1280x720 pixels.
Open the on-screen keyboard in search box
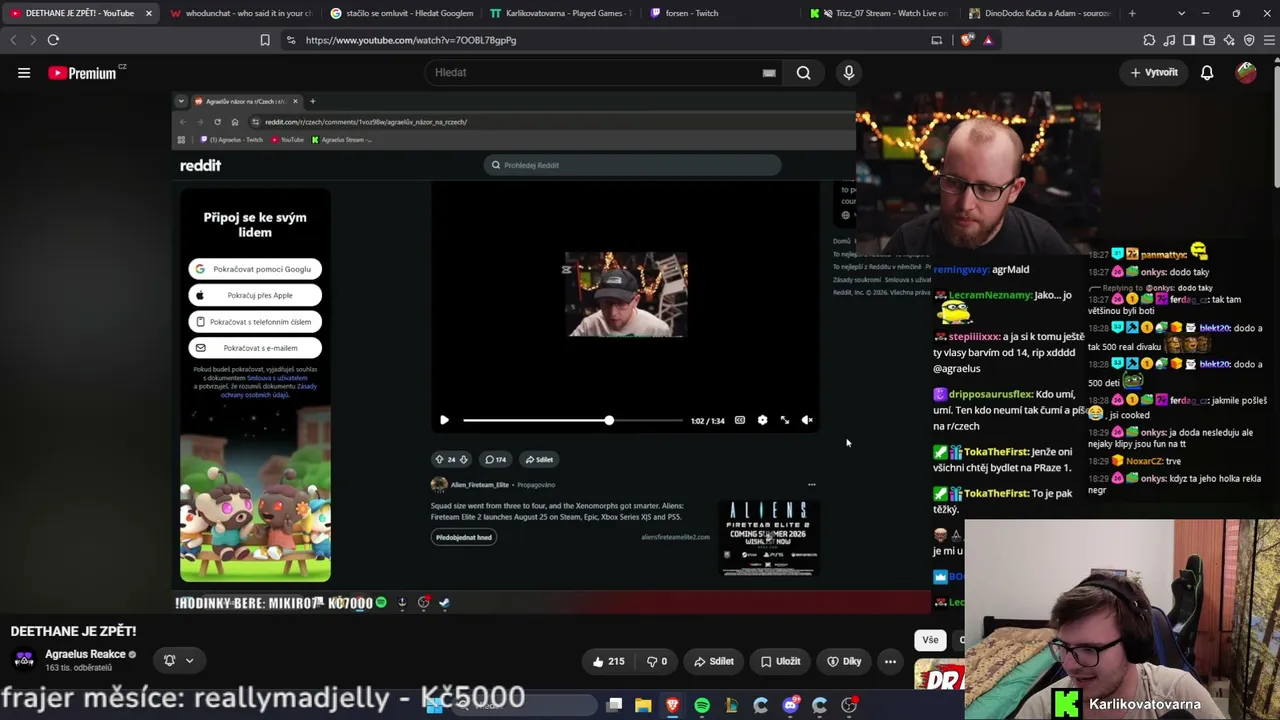pos(769,73)
